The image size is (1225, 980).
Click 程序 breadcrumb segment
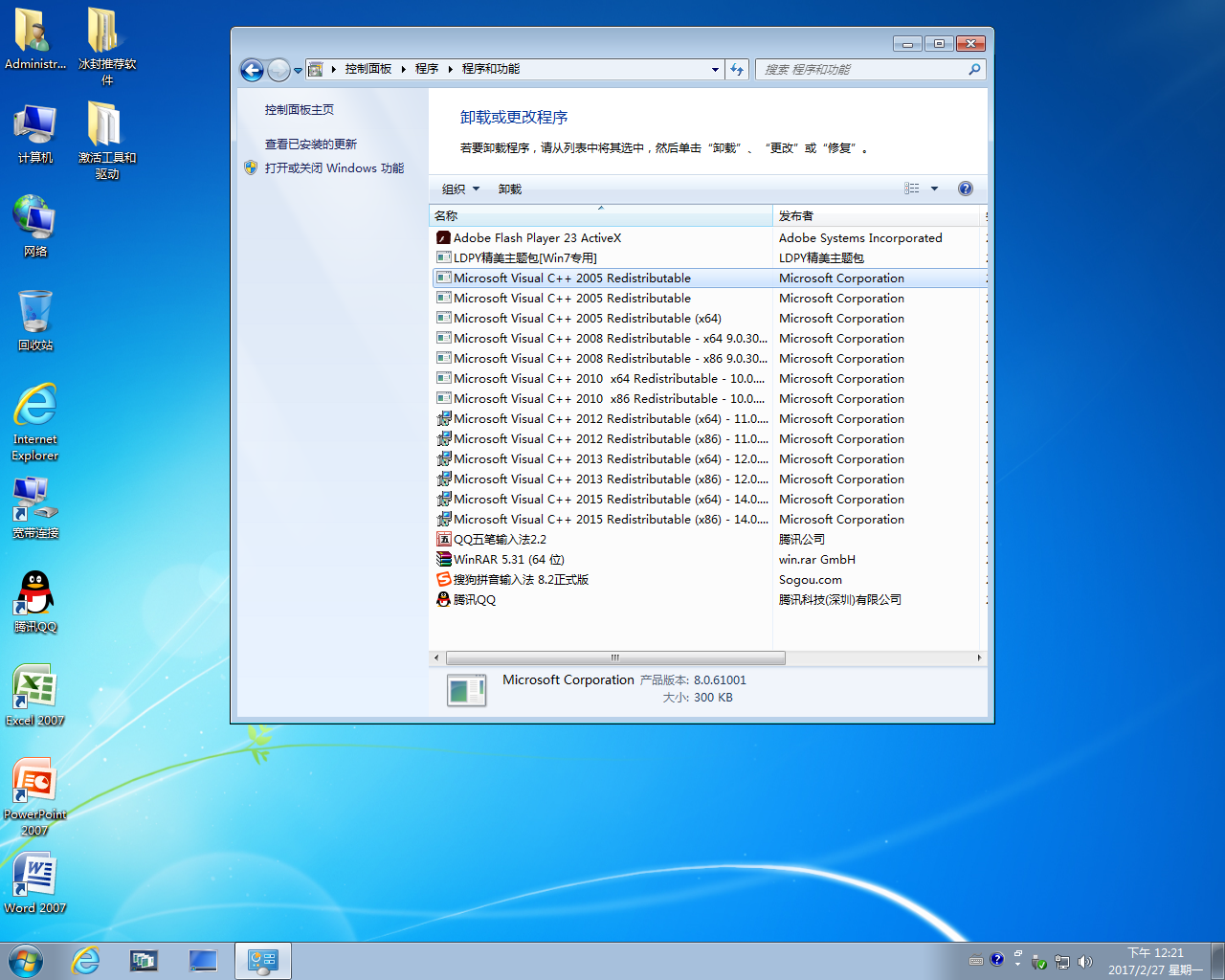pyautogui.click(x=427, y=69)
